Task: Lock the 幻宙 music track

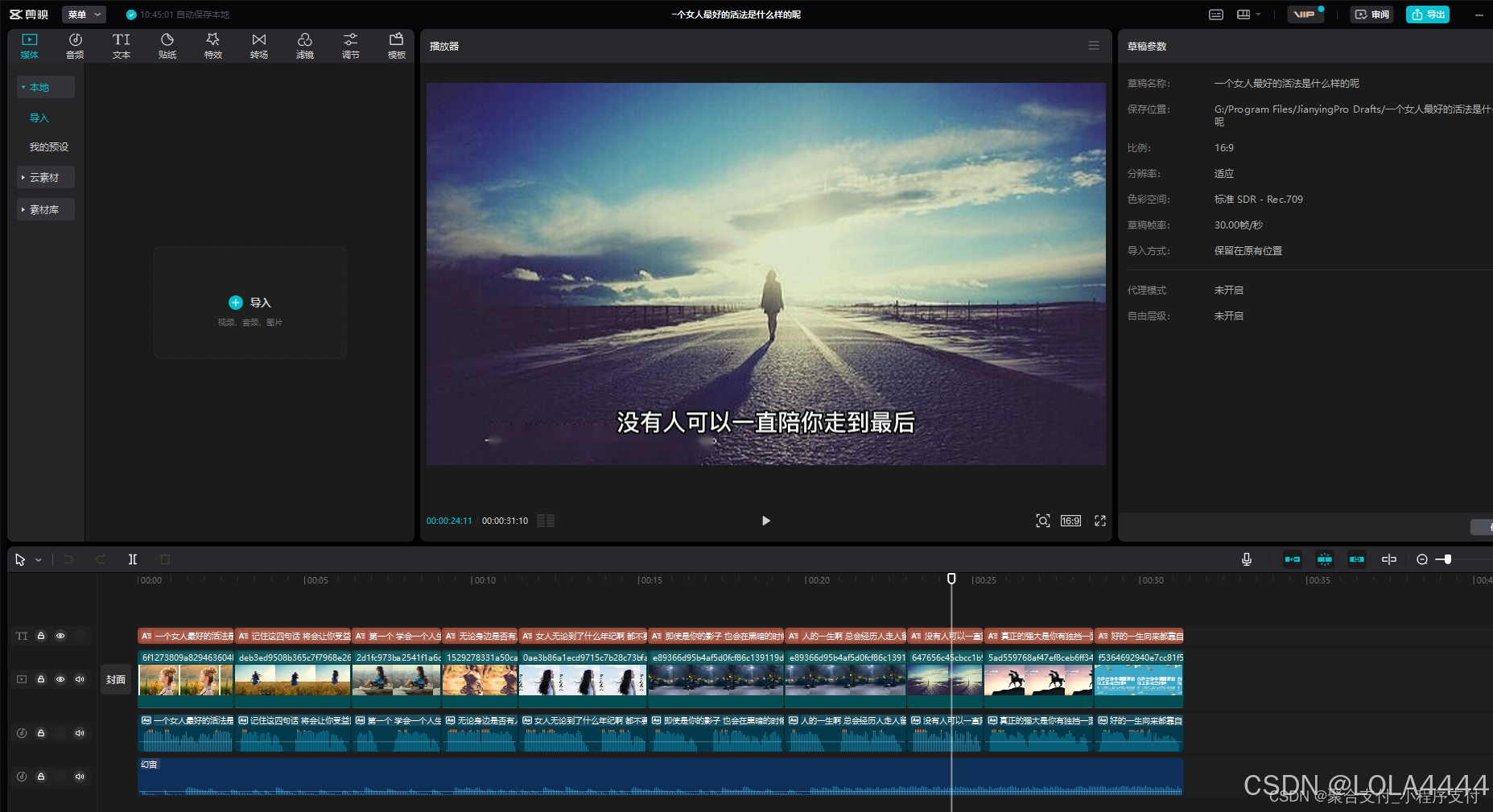Action: tap(41, 777)
